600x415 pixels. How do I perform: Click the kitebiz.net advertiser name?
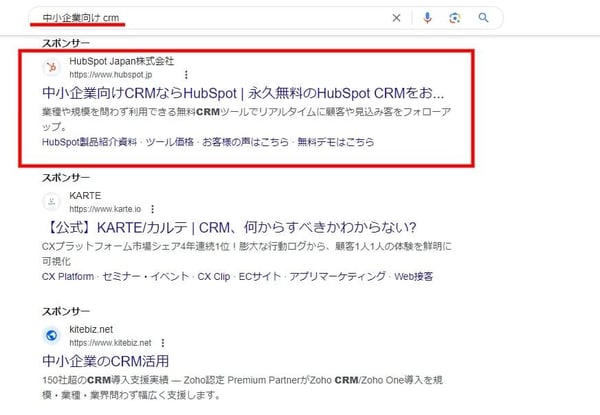(x=91, y=329)
